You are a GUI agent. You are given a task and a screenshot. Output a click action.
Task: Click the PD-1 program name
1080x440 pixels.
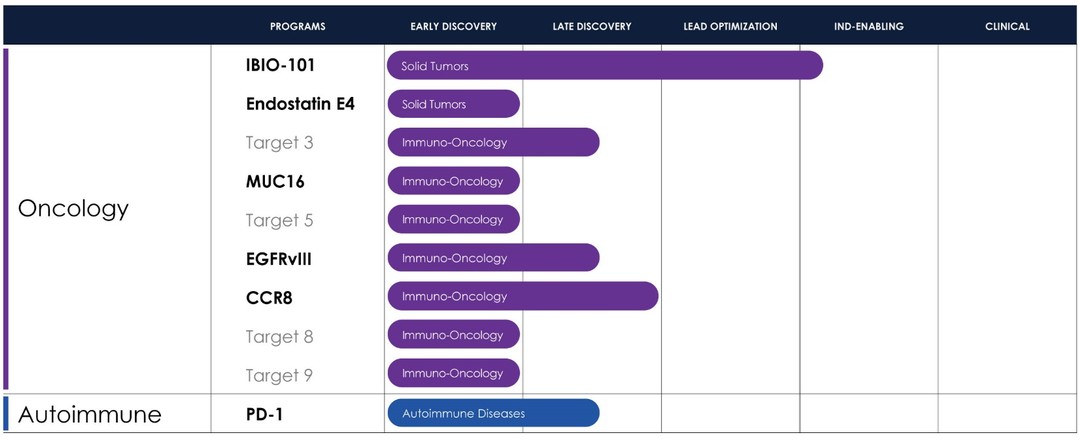[x=264, y=413]
